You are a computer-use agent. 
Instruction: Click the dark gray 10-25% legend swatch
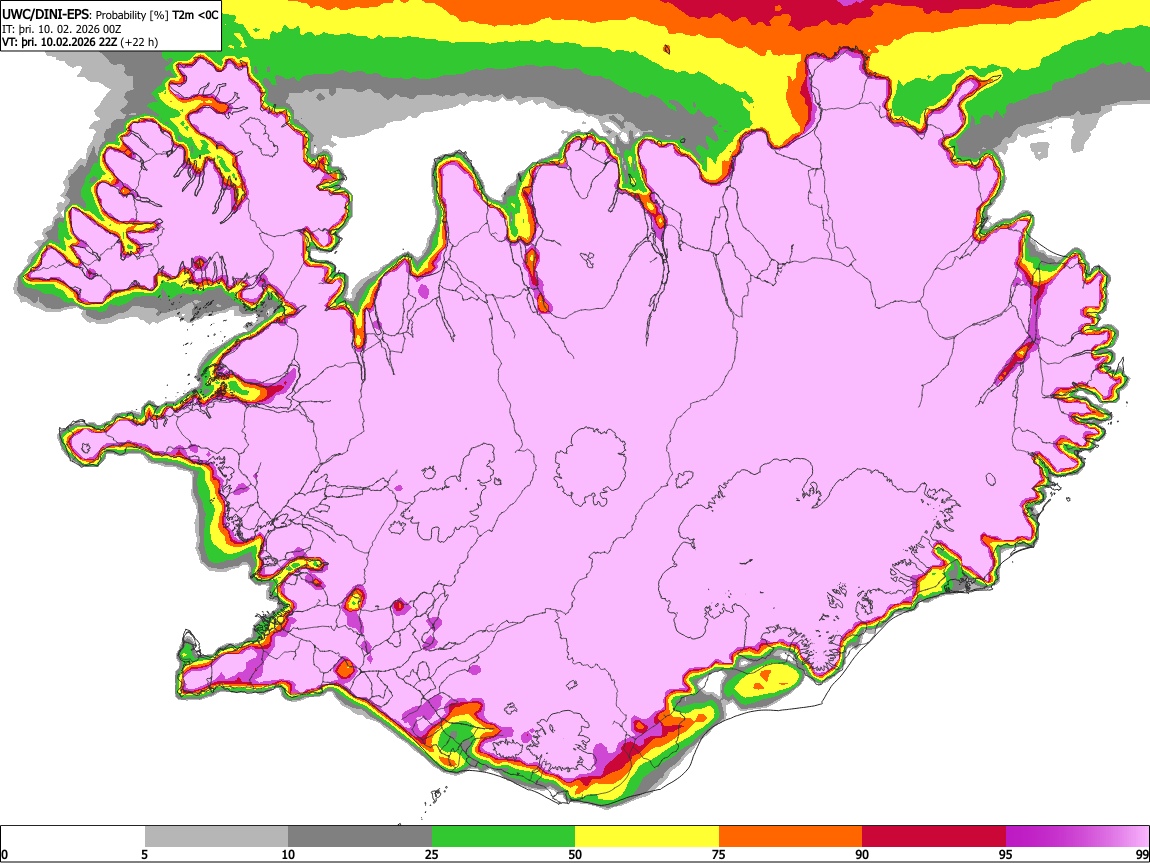(360, 837)
